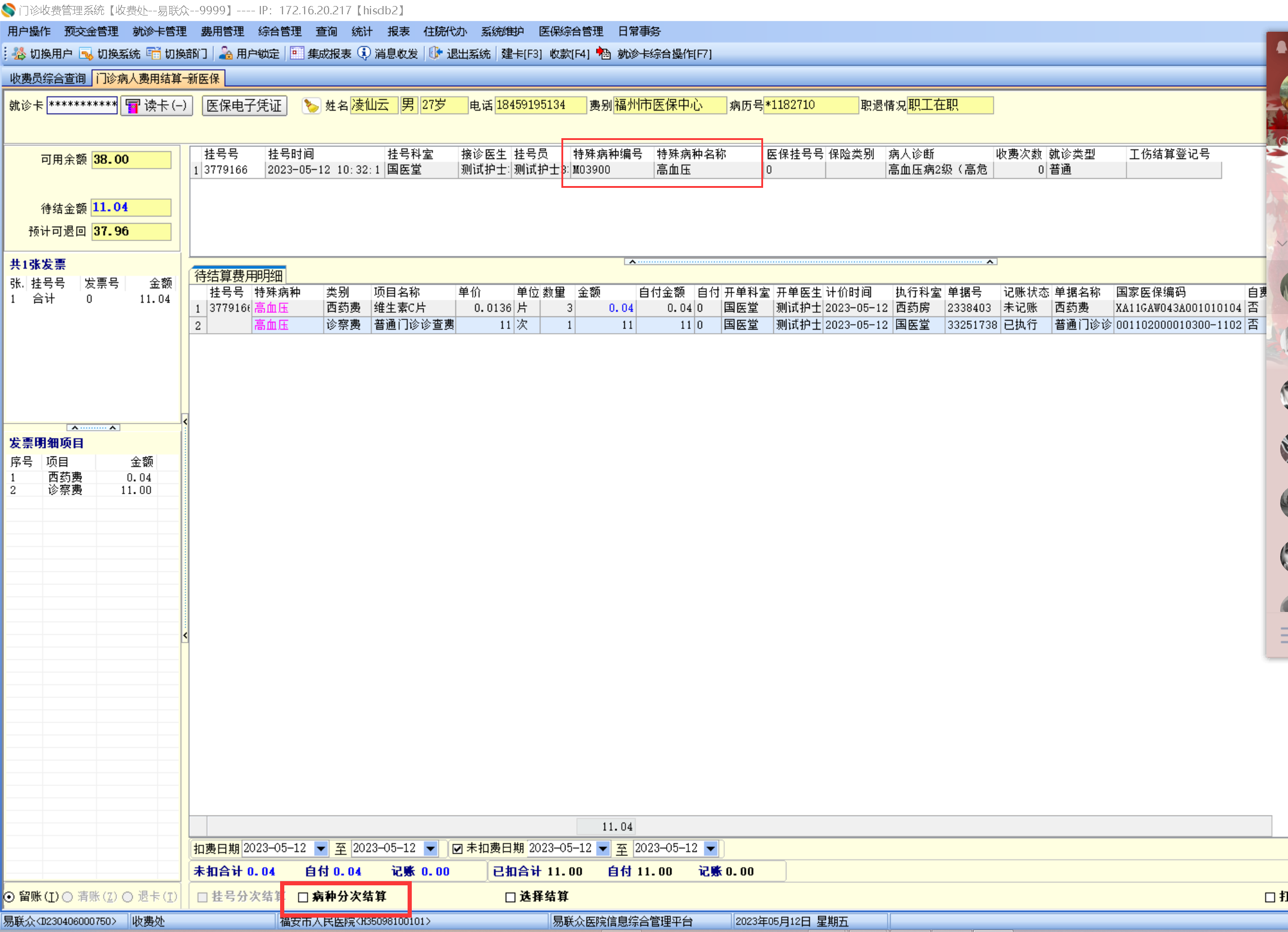Viewport: 1288px width, 932px height.
Task: Click the 切换用户 switch user icon
Action: [x=19, y=54]
